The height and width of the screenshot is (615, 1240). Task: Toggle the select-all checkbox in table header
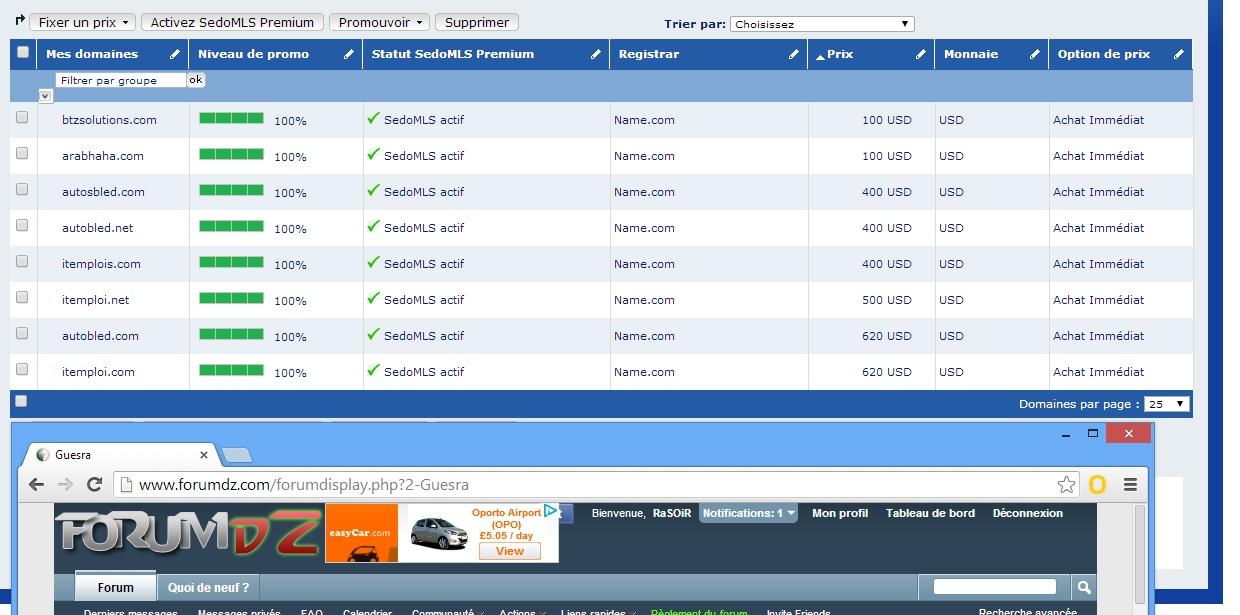22,53
